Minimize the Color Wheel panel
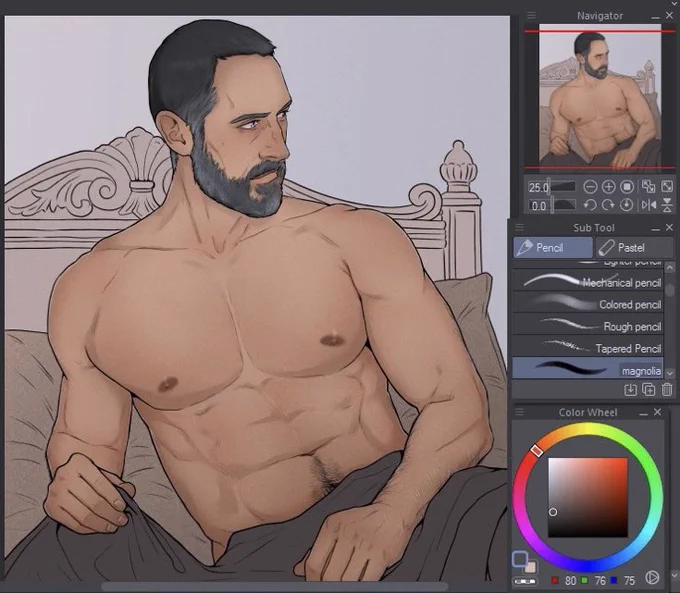Viewport: 680px width, 593px height. 644,413
